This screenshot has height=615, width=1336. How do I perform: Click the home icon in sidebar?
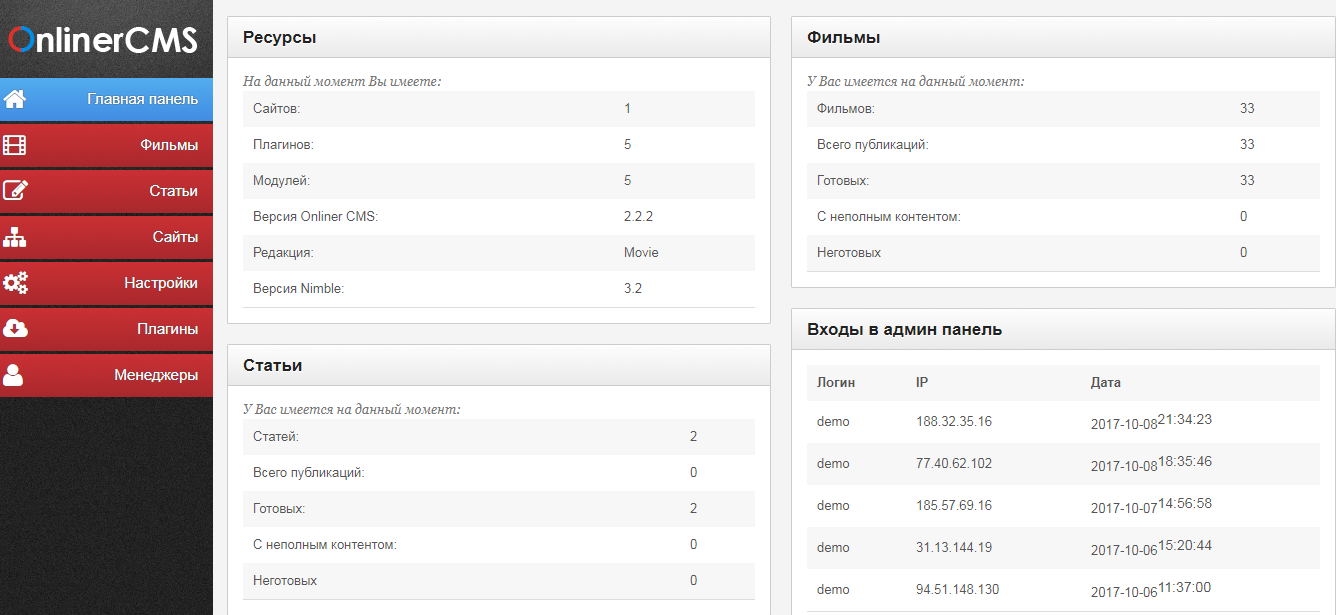pyautogui.click(x=15, y=99)
